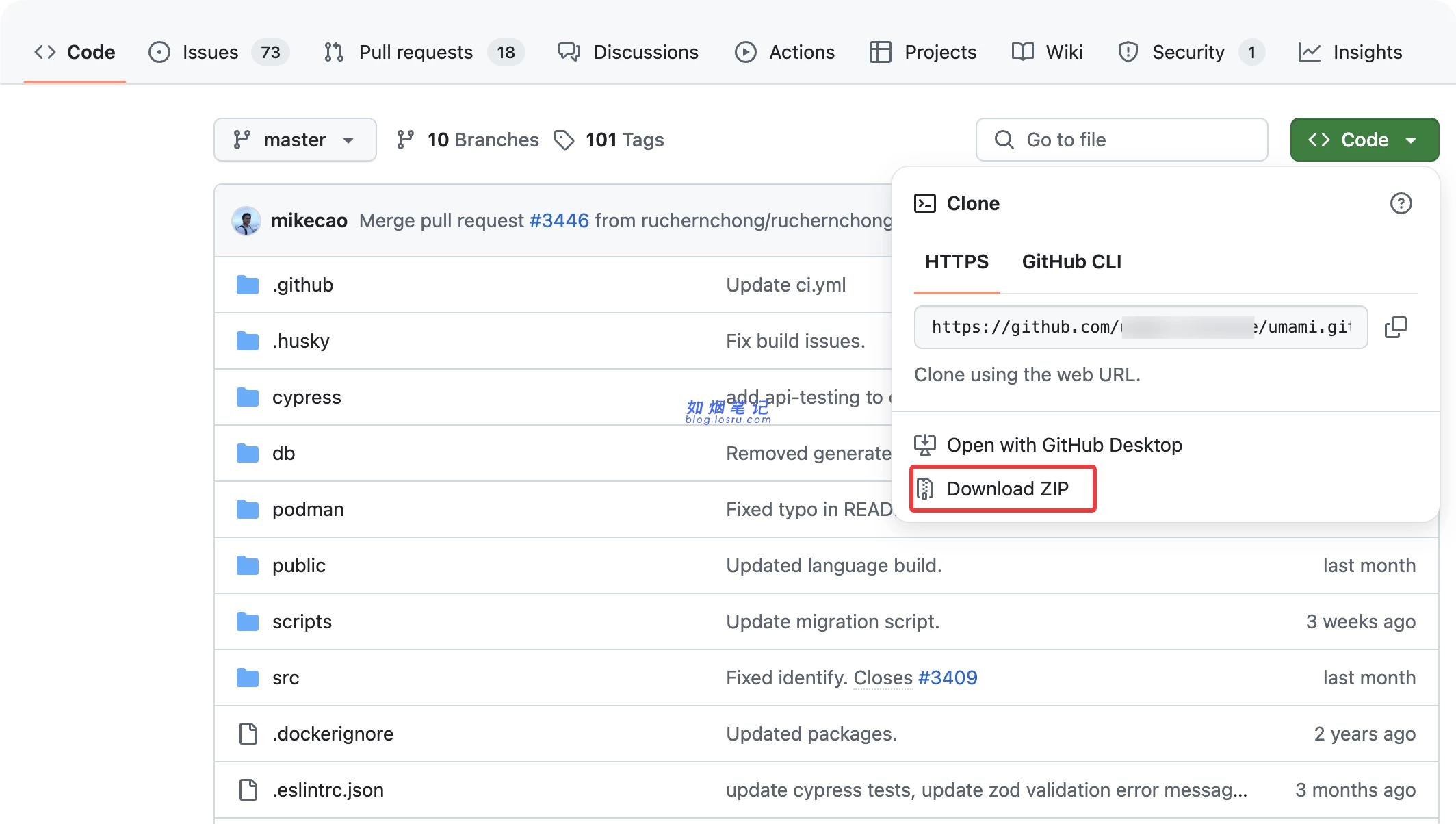The height and width of the screenshot is (824, 1456).
Task: Open the .husky folder
Action: tap(301, 341)
